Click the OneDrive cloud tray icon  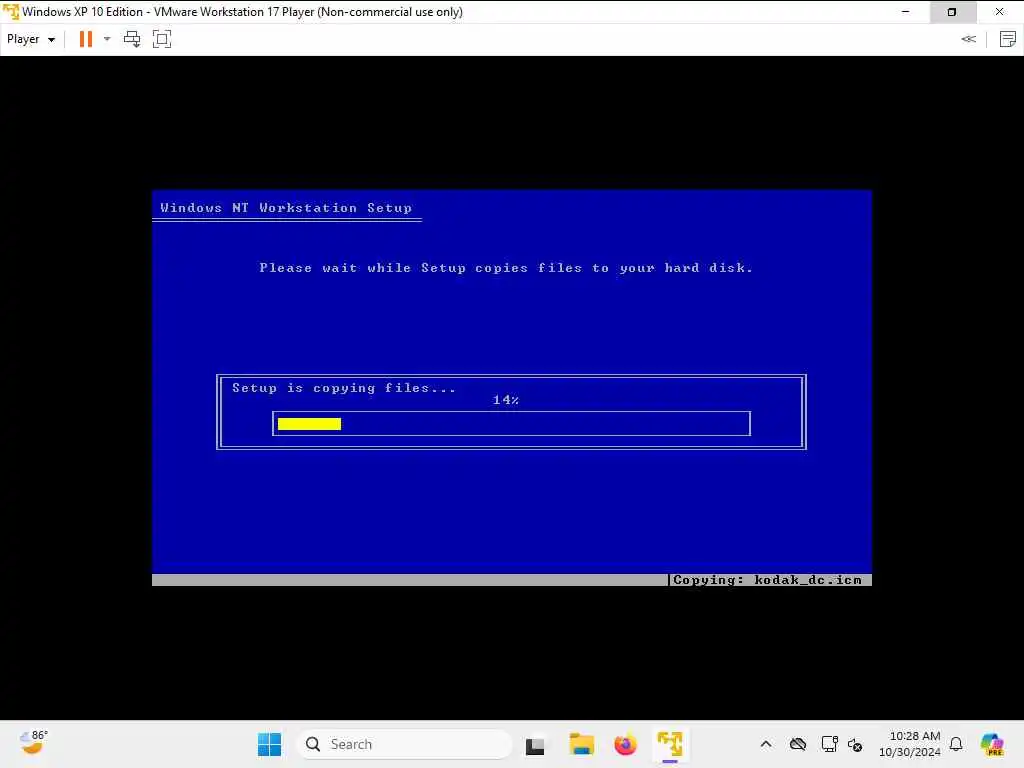coord(797,744)
